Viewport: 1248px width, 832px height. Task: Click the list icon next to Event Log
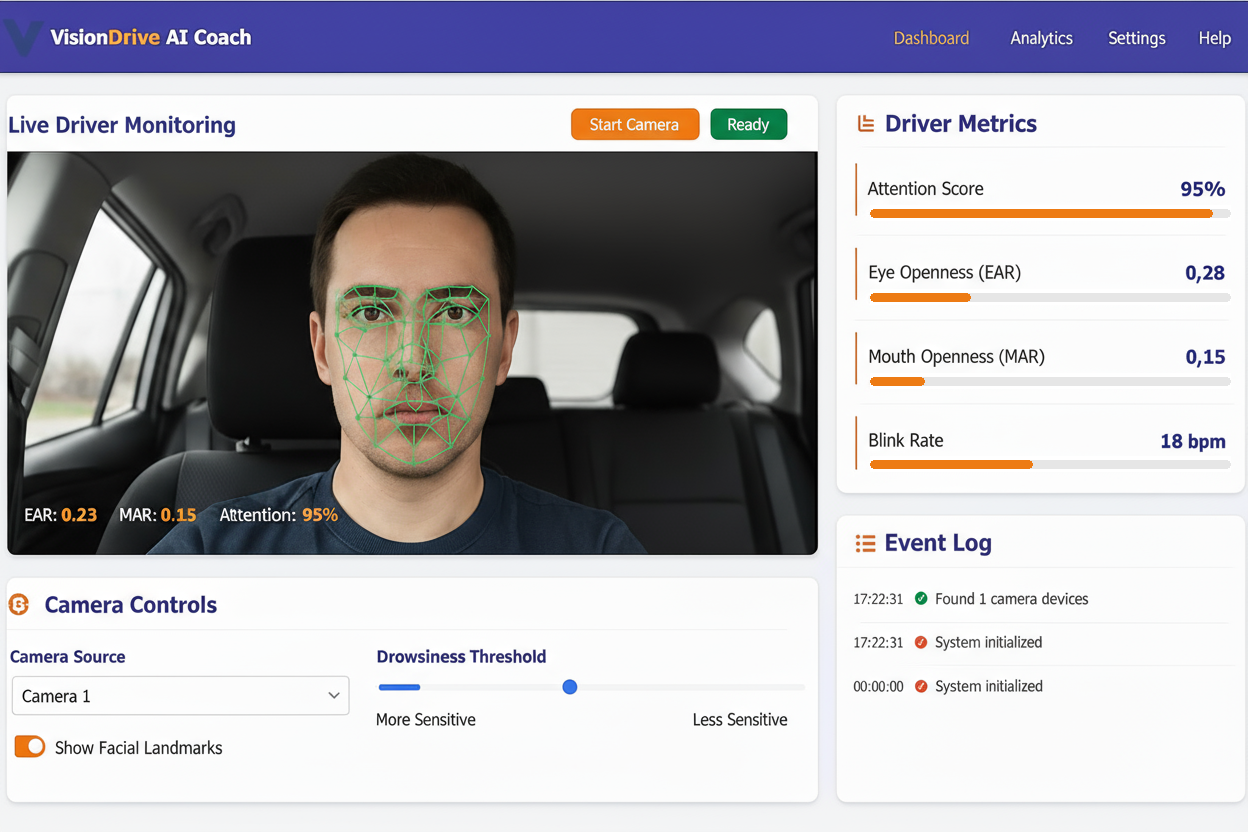click(864, 543)
